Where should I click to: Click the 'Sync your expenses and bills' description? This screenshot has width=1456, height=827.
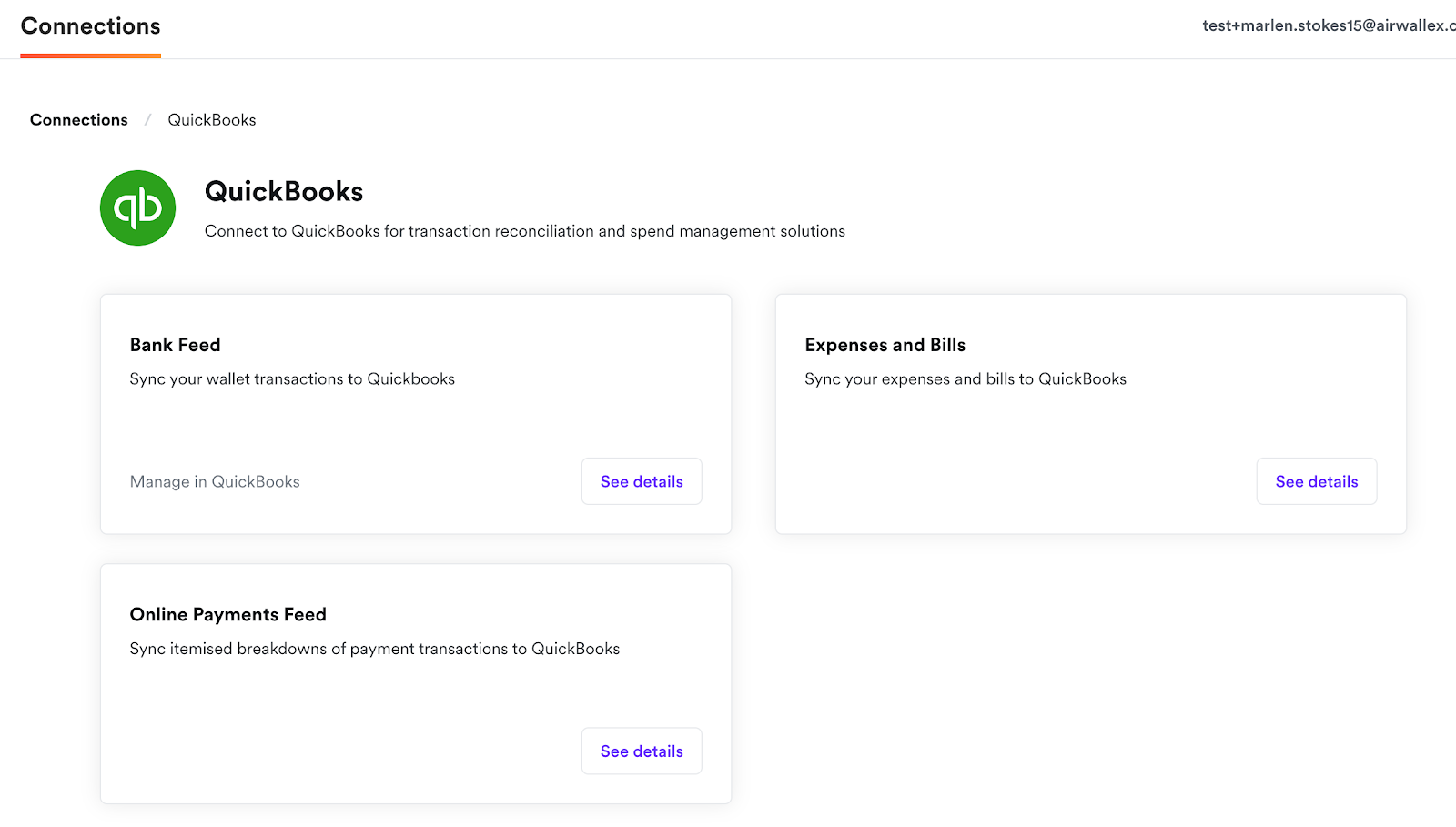click(966, 379)
